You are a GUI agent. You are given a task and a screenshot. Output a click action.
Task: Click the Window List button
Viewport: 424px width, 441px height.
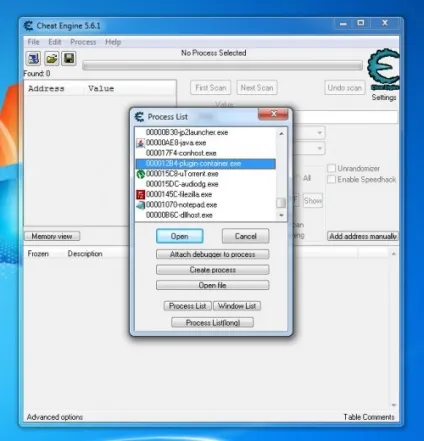[x=237, y=306]
